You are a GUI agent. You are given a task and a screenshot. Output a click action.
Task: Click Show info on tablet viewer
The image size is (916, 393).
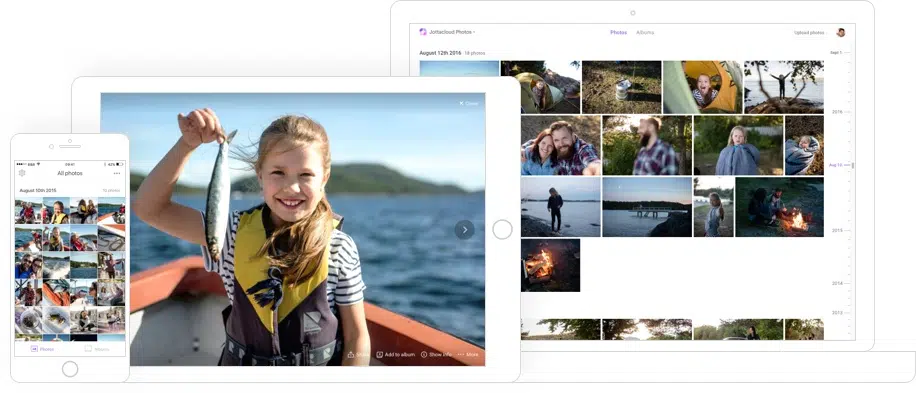click(436, 354)
